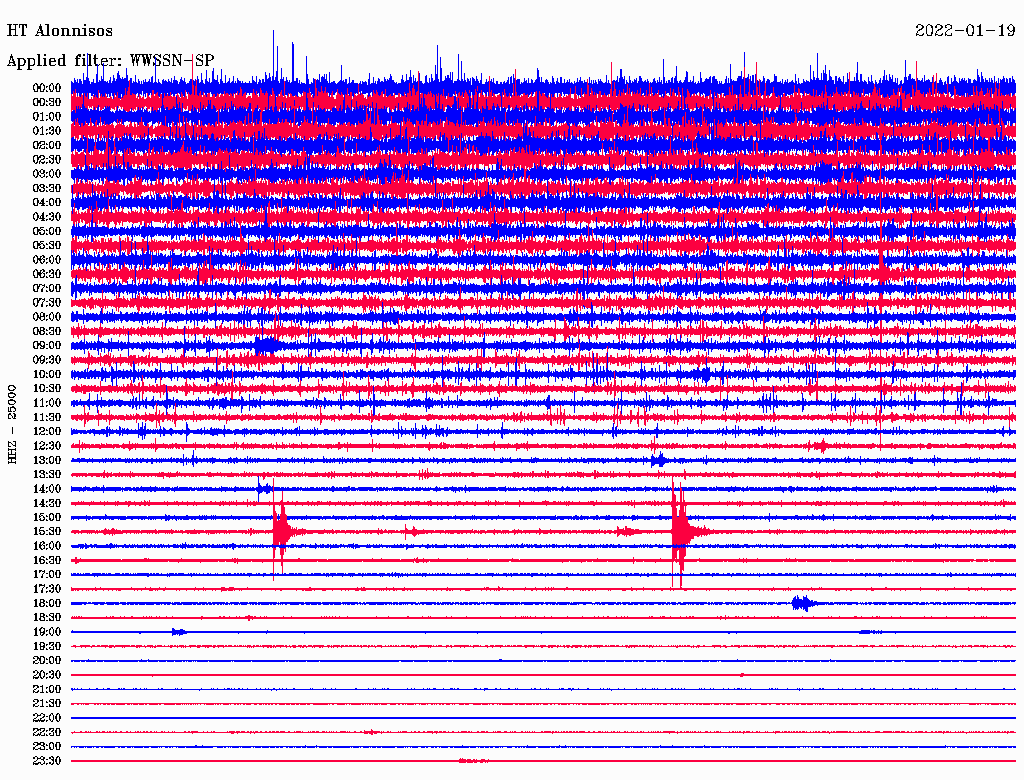Image resolution: width=1024 pixels, height=780 pixels.
Task: Select the 19:00 time label
Action: click(x=47, y=632)
